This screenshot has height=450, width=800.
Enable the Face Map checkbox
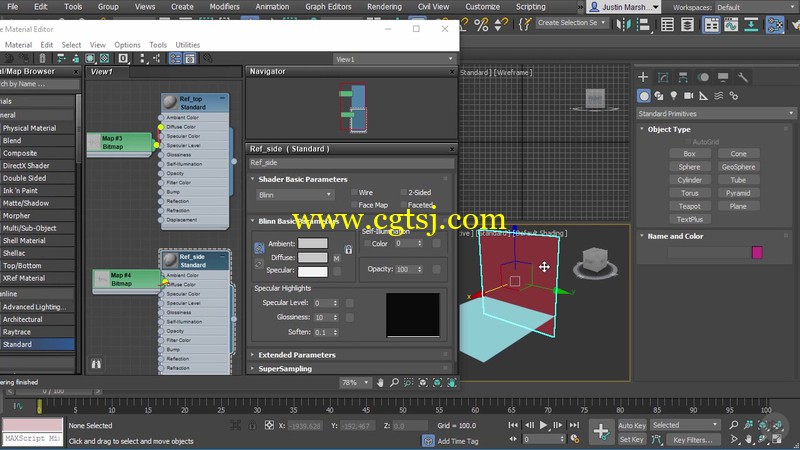[354, 205]
